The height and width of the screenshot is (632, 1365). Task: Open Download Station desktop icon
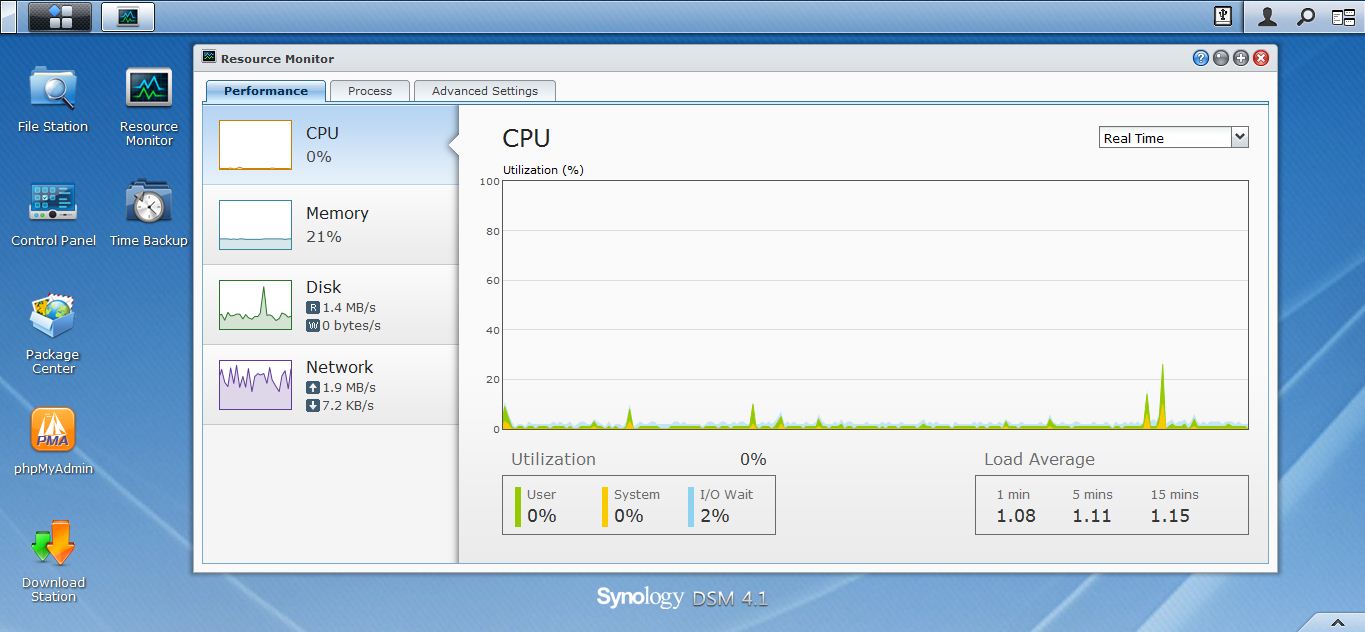[53, 546]
